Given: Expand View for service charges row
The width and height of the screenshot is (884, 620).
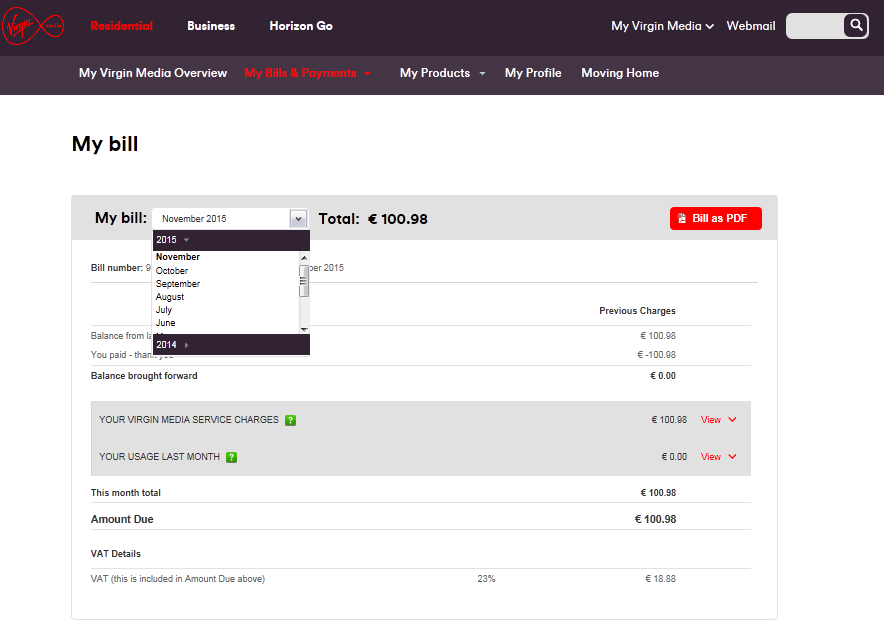Looking at the screenshot, I should pyautogui.click(x=718, y=420).
